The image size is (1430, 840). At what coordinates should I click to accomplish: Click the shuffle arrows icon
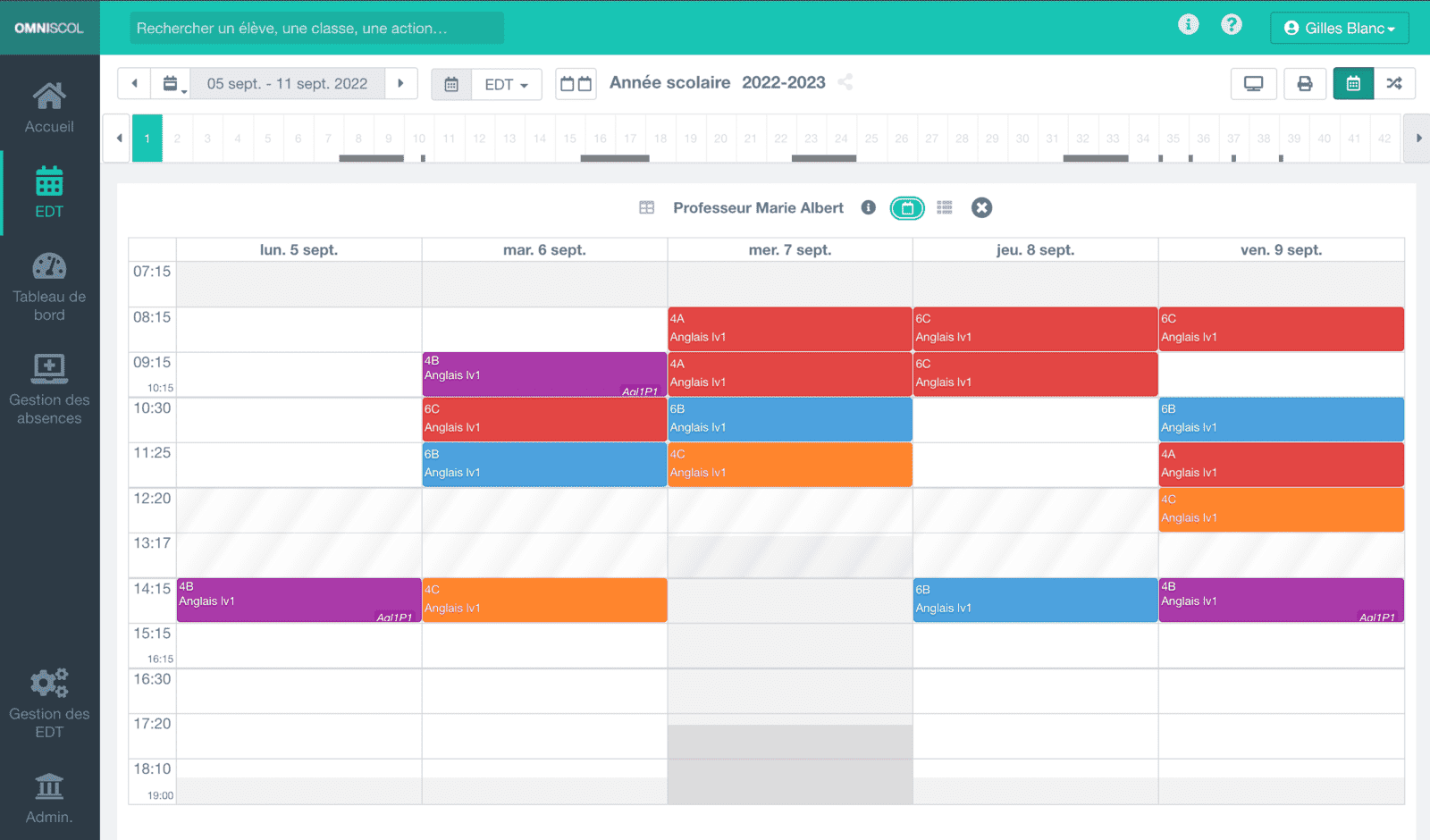(x=1394, y=83)
